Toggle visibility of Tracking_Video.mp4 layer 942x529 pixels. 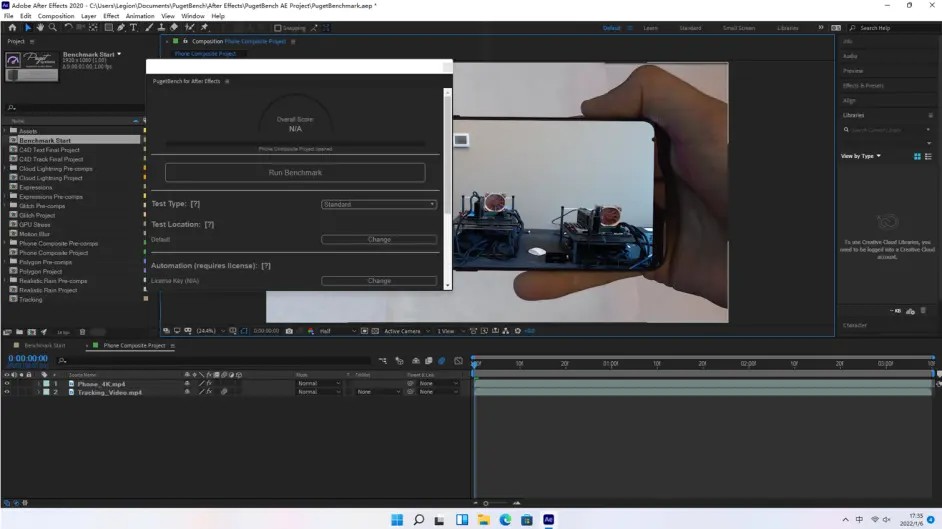(x=7, y=392)
